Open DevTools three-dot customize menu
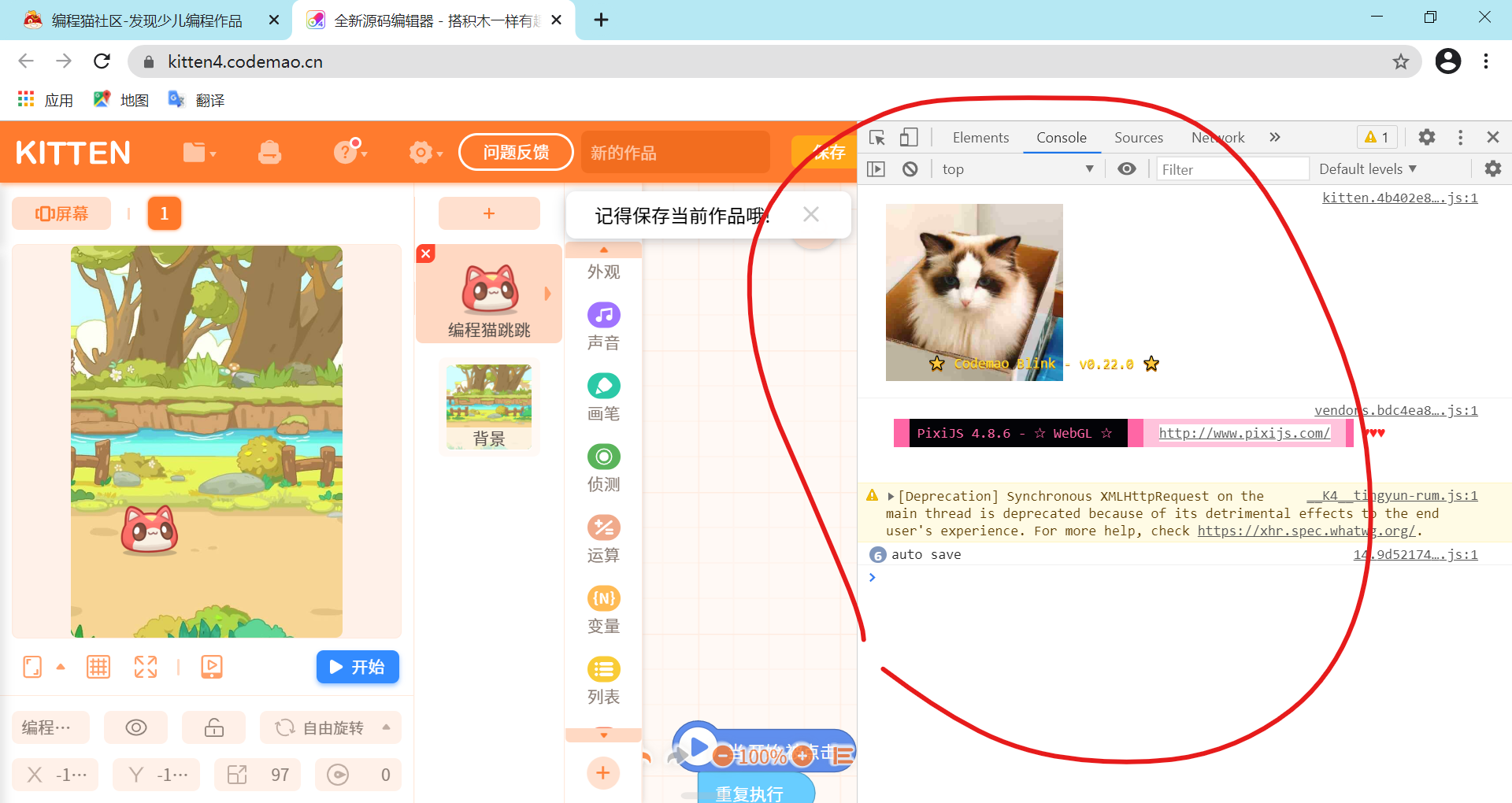The image size is (1512, 803). point(1460,138)
